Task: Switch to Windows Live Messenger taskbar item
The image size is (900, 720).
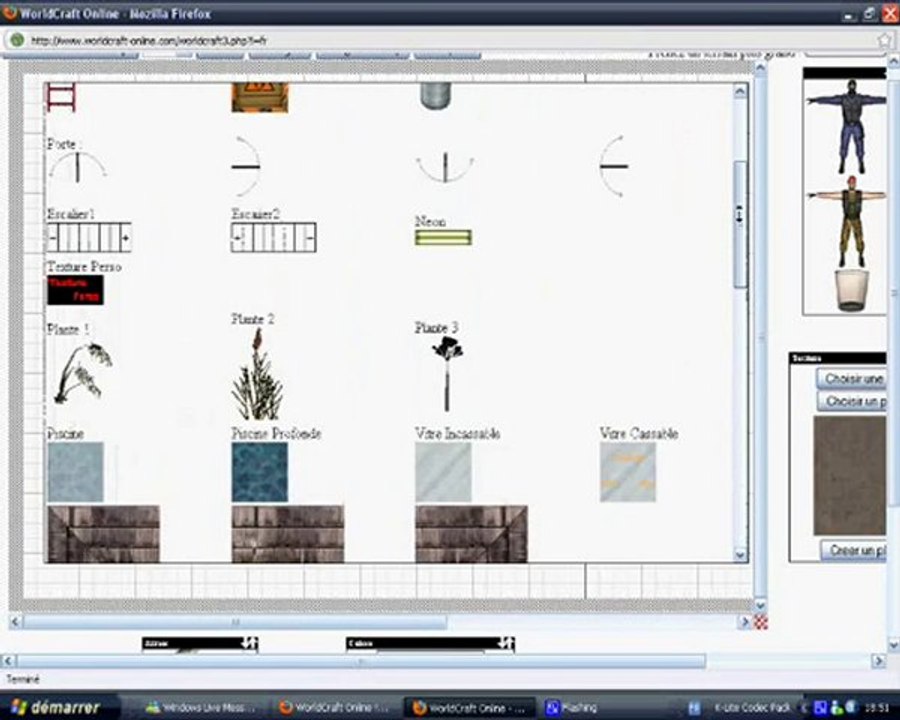Action: (200, 707)
